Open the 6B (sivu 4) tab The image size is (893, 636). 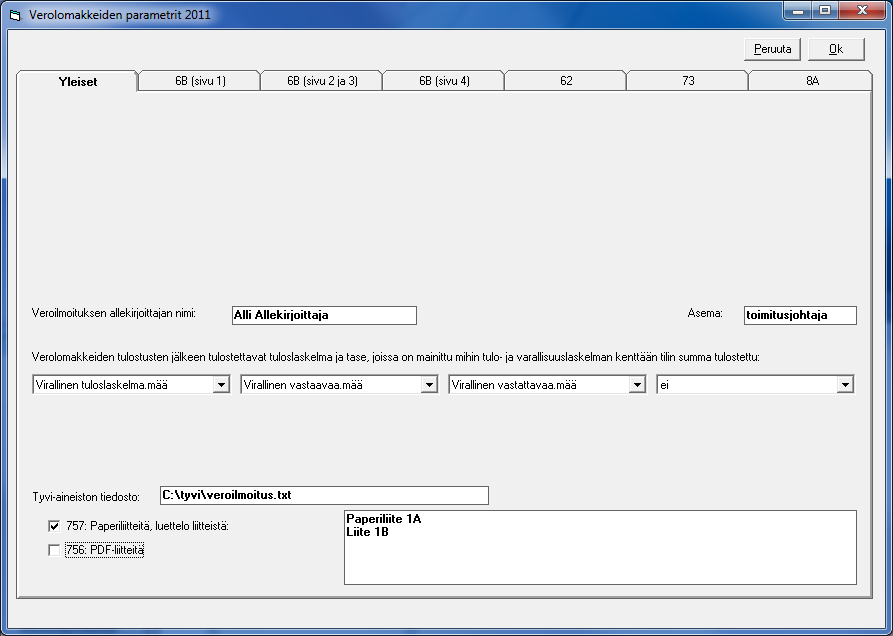point(444,81)
